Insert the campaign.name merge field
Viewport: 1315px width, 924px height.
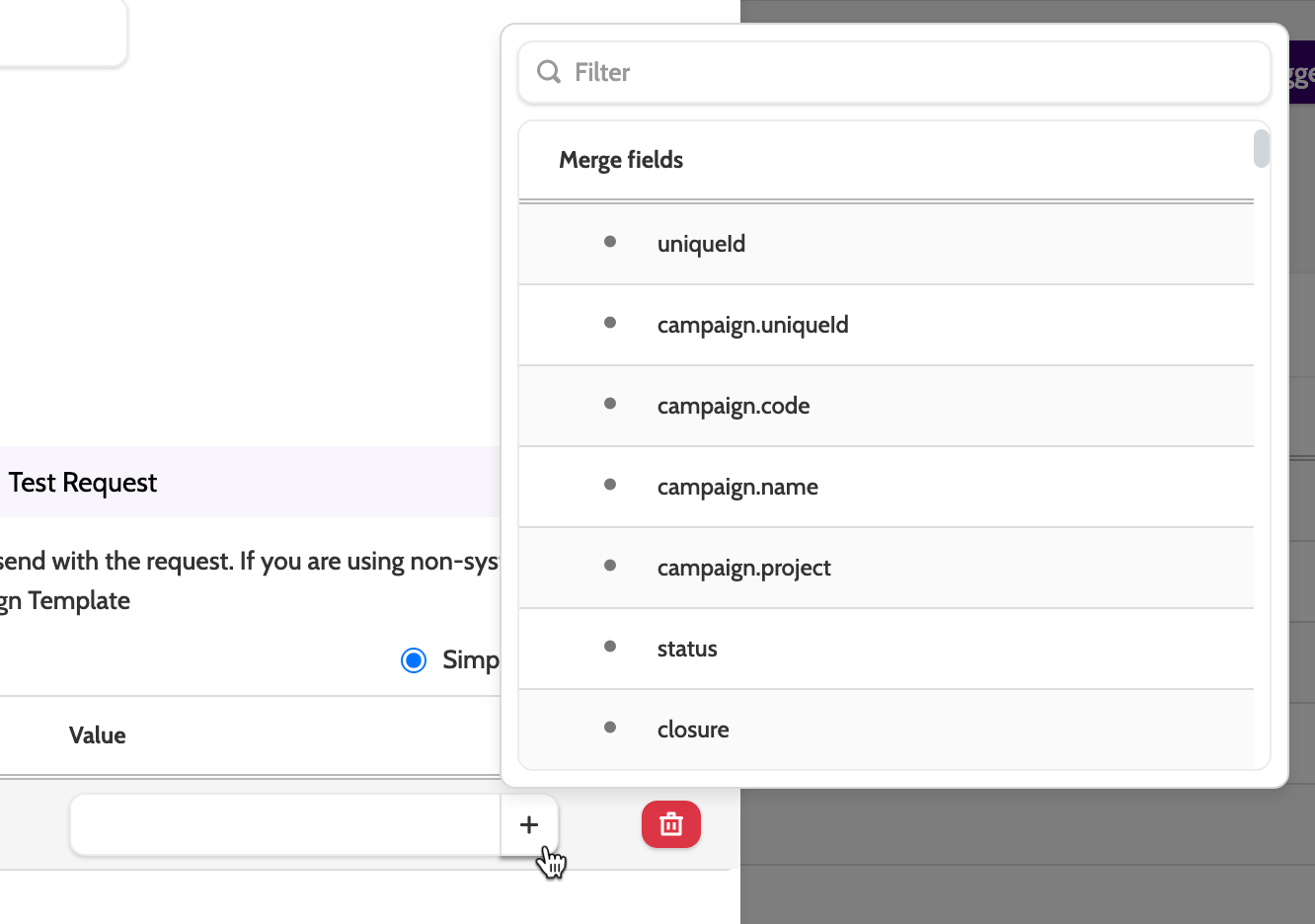[737, 487]
